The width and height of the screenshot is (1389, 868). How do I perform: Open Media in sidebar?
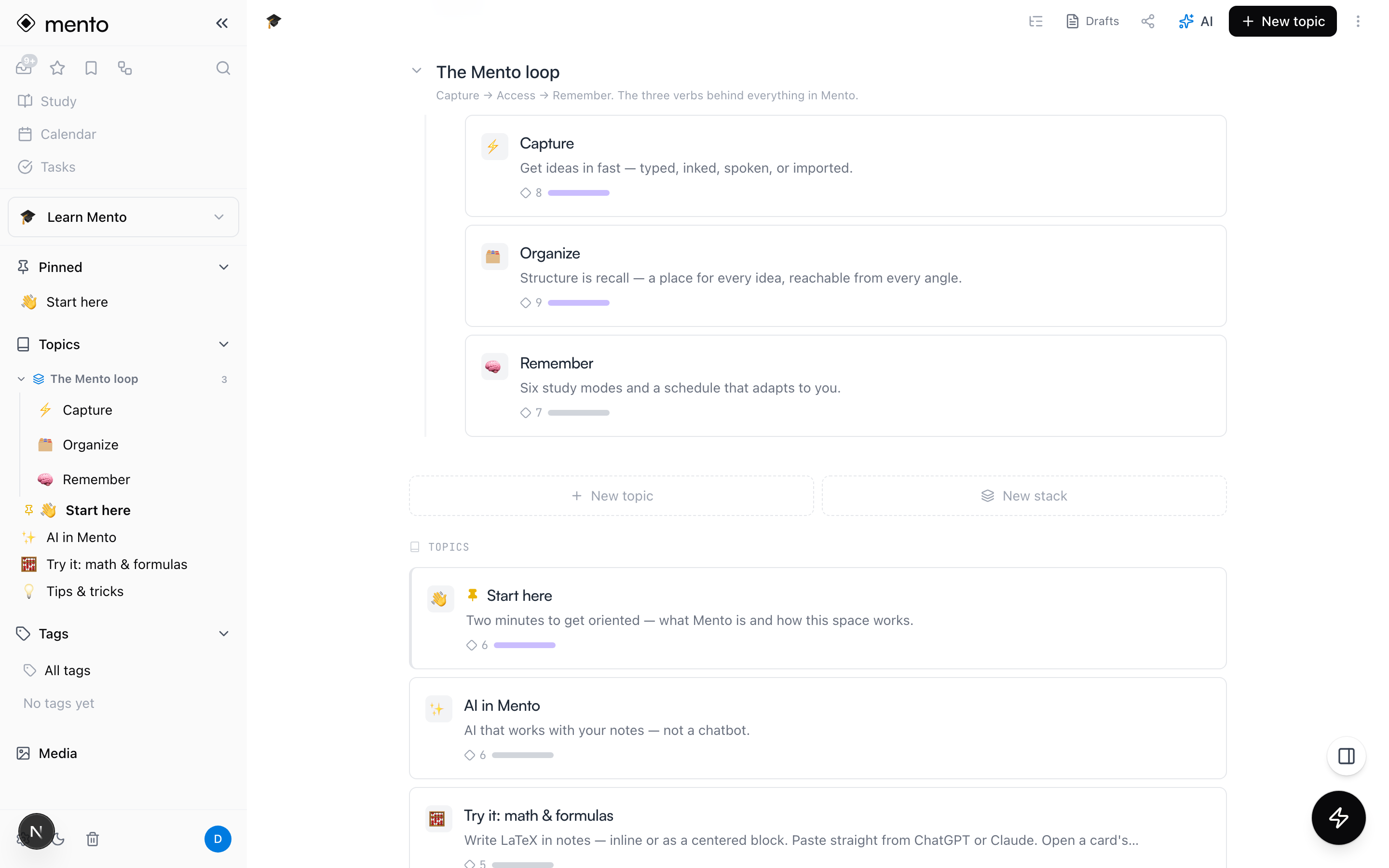[46, 753]
